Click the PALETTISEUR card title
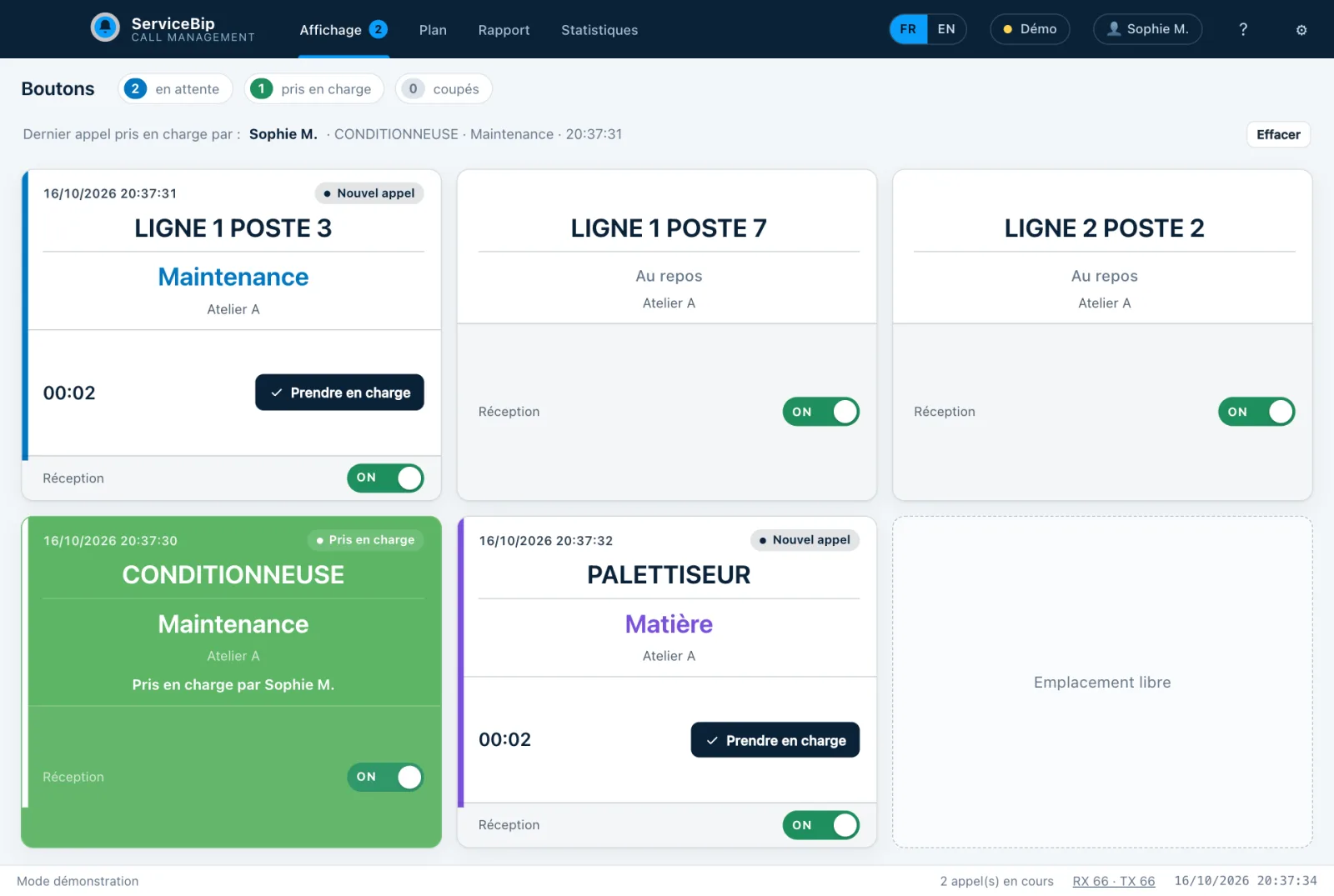 (x=669, y=575)
